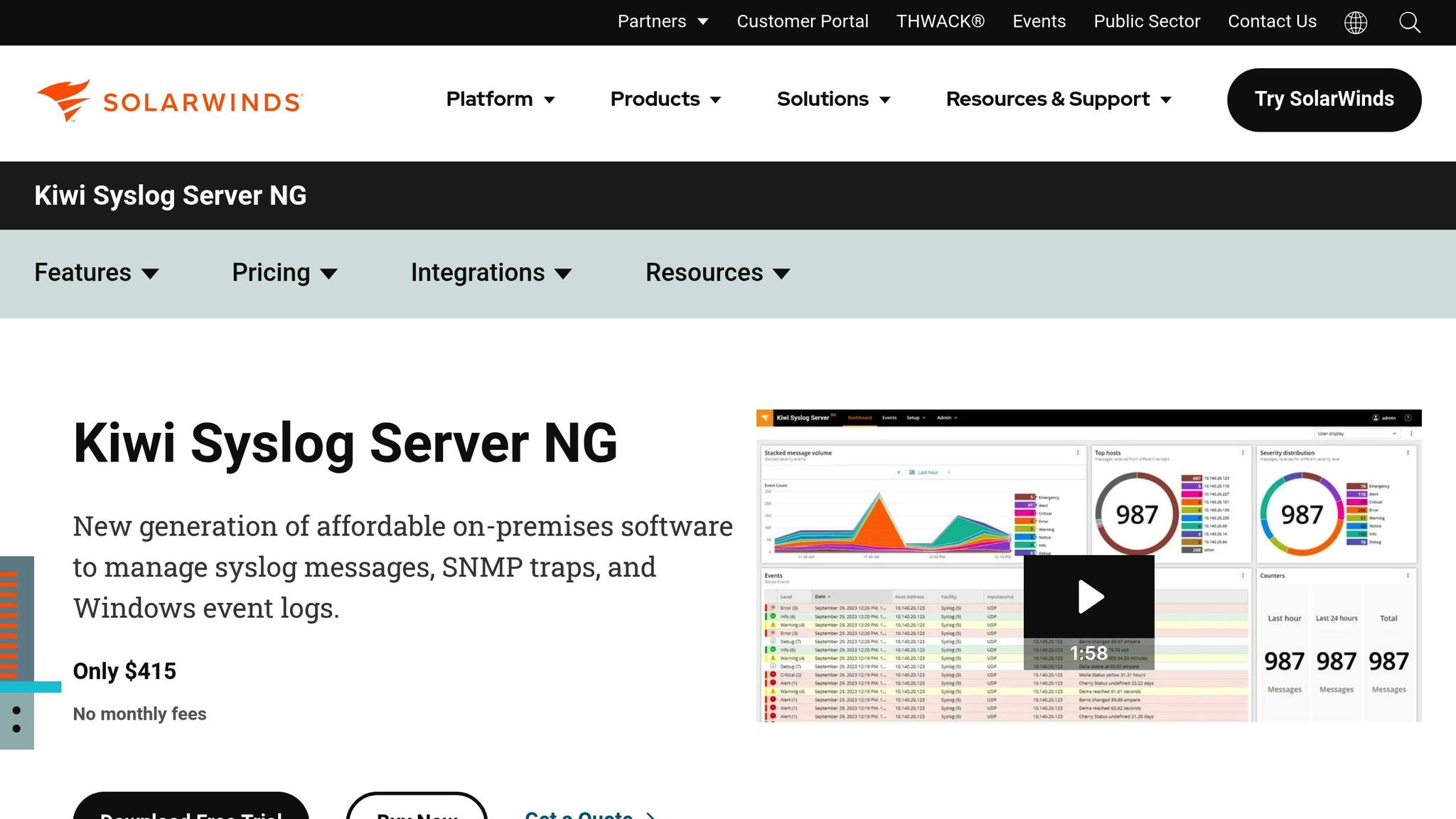
Task: Click the Buy Now button
Action: 417,813
